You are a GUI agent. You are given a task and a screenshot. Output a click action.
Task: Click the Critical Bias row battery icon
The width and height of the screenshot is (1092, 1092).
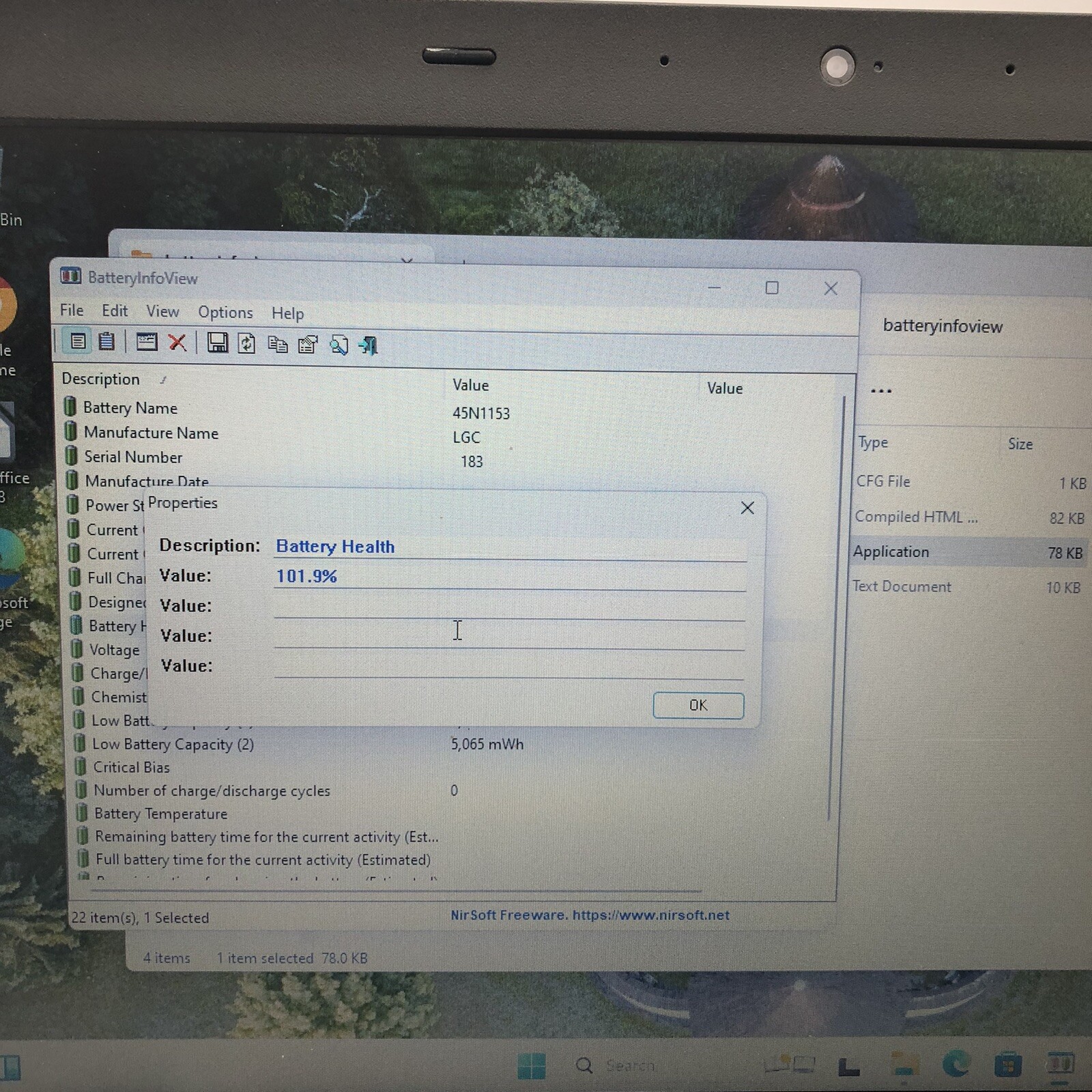80,766
